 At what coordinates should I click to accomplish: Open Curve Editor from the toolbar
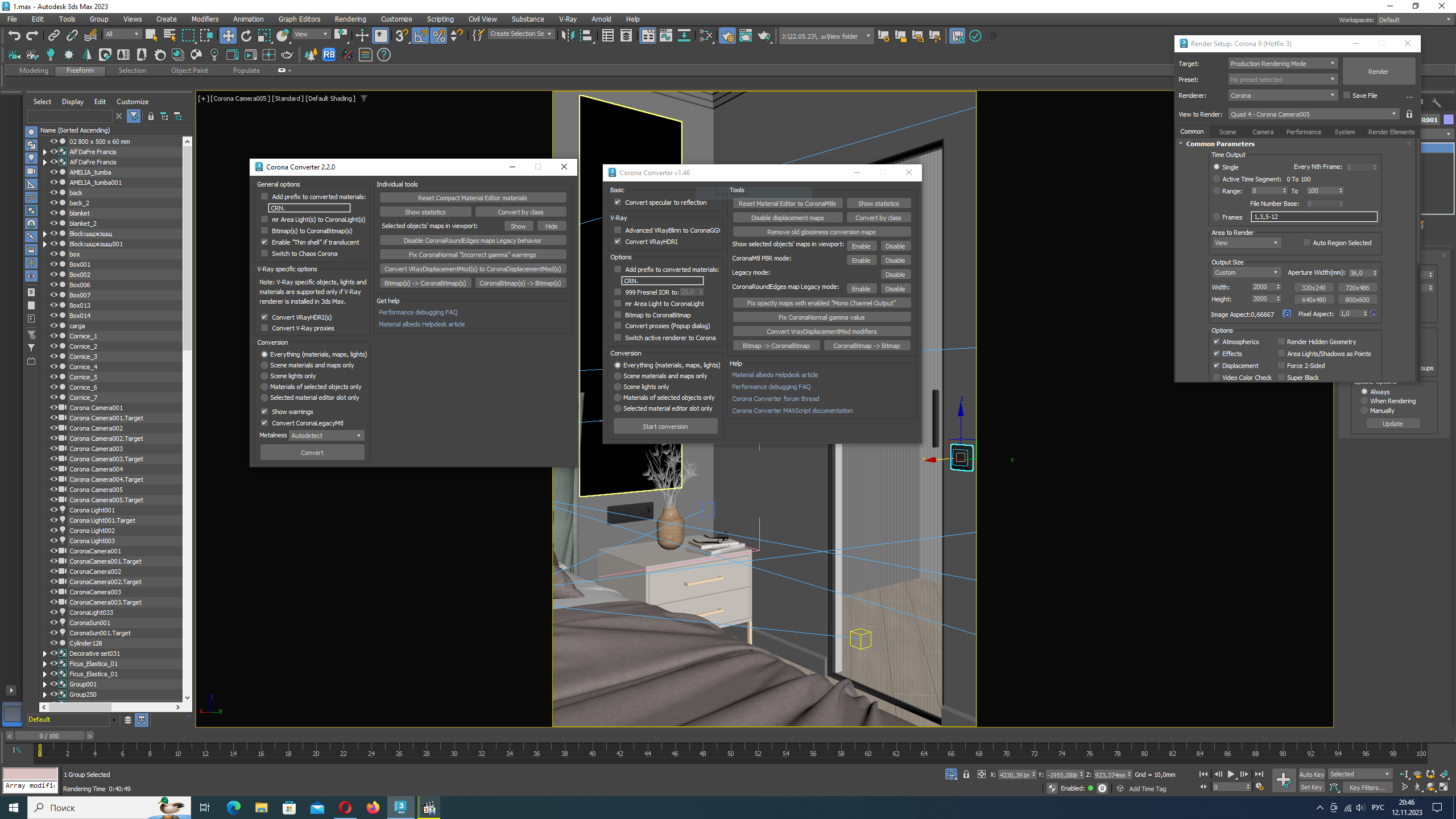pyautogui.click(x=666, y=36)
